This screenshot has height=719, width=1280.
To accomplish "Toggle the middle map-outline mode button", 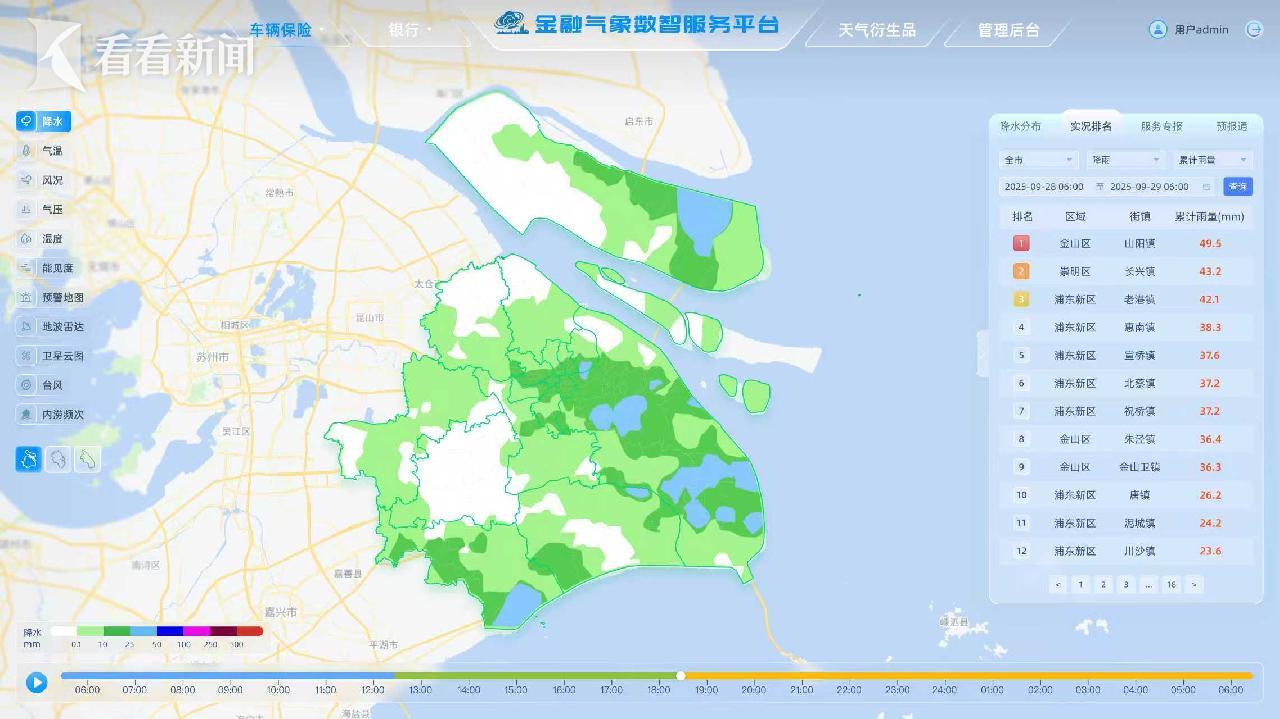I will coord(58,459).
